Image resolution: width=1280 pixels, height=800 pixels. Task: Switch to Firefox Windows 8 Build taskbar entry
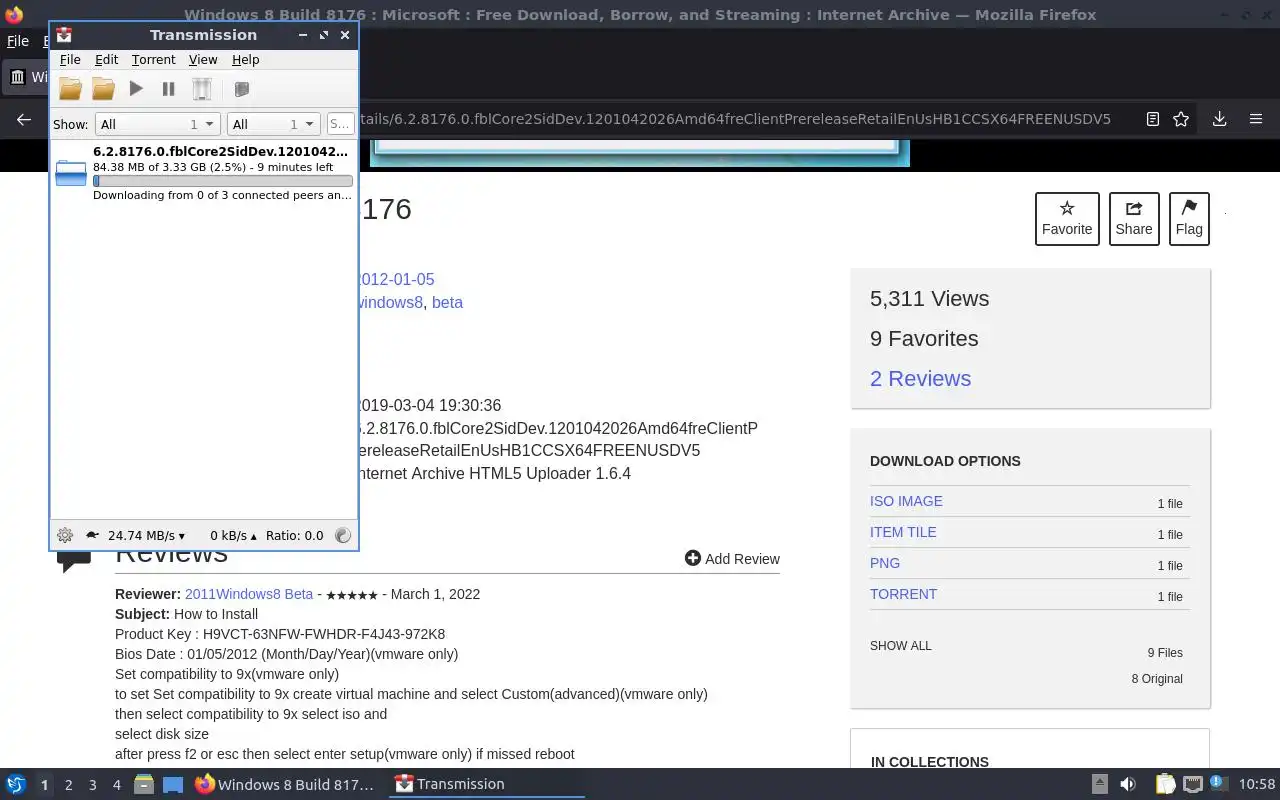coord(285,784)
